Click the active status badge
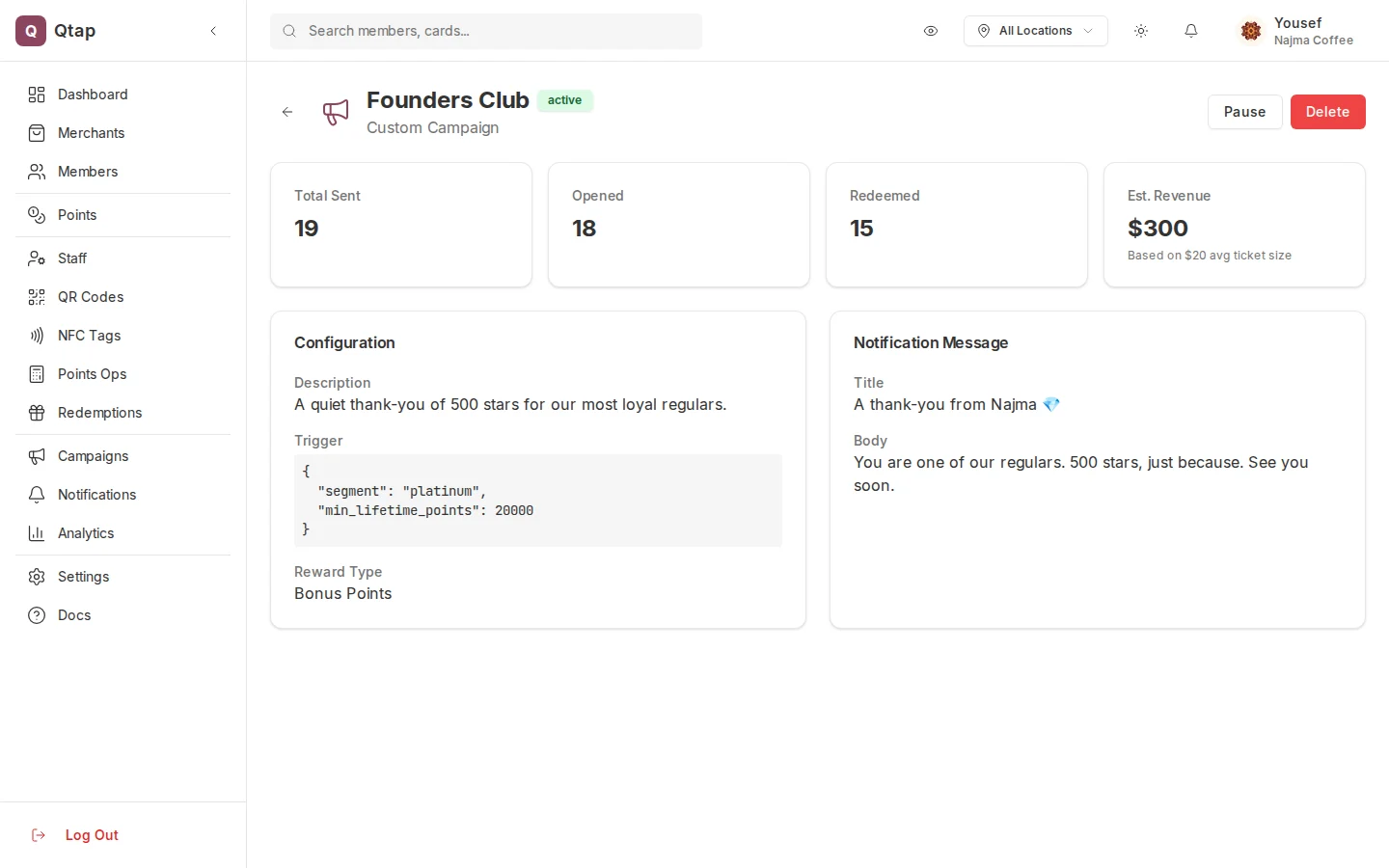This screenshot has height=868, width=1389. click(565, 100)
